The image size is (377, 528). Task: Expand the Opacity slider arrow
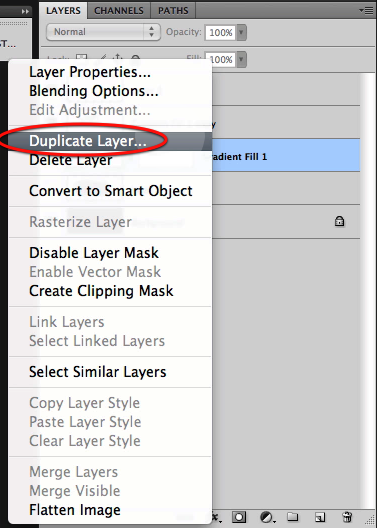pyautogui.click(x=241, y=33)
